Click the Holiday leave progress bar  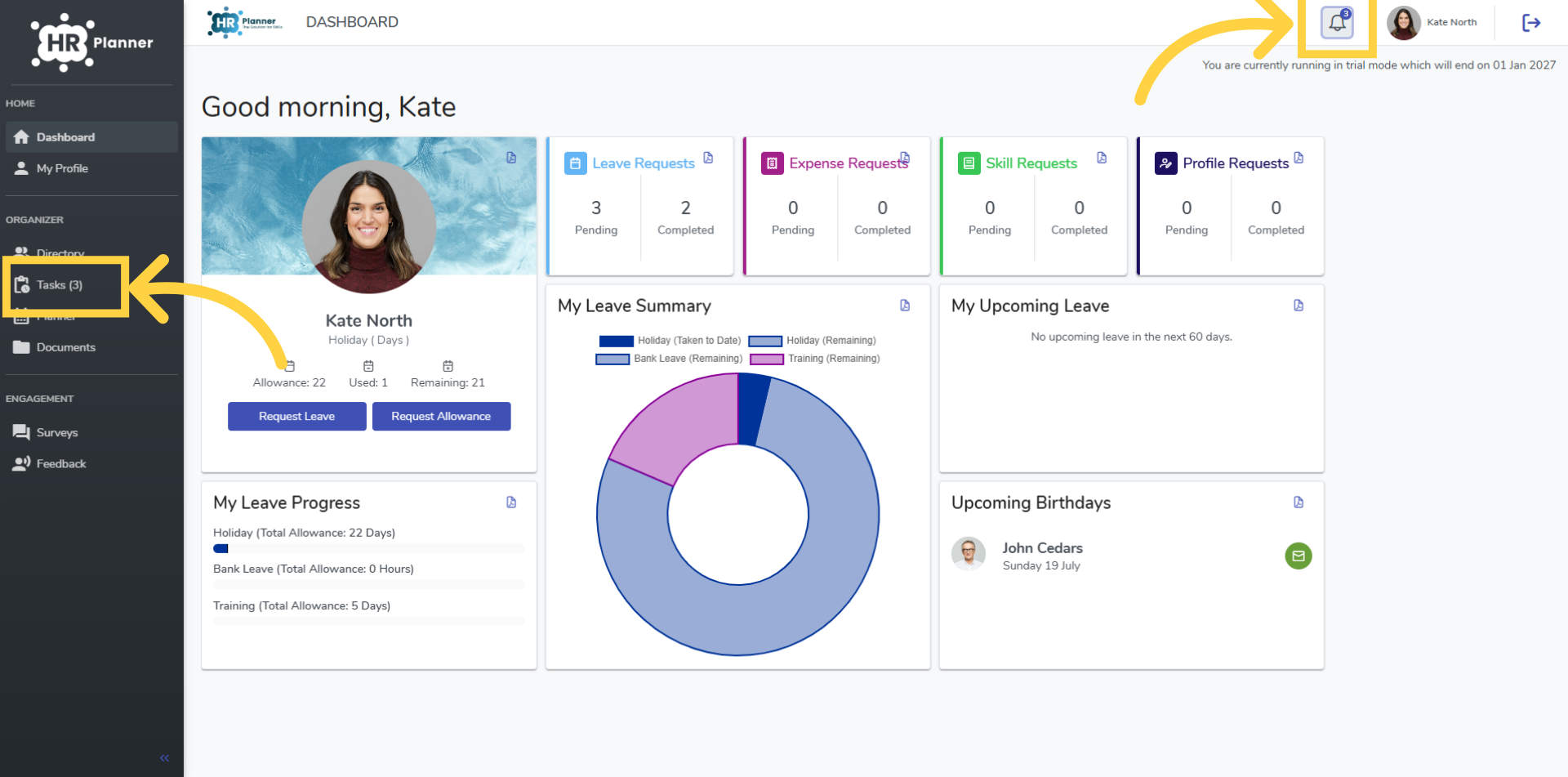point(368,549)
